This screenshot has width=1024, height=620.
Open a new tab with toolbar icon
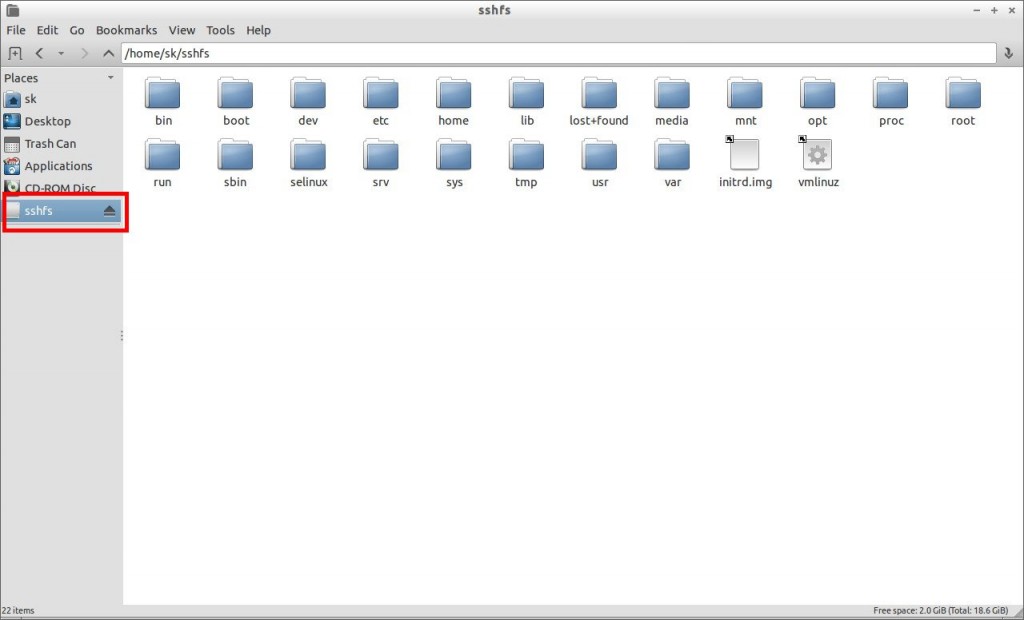[x=14, y=54]
